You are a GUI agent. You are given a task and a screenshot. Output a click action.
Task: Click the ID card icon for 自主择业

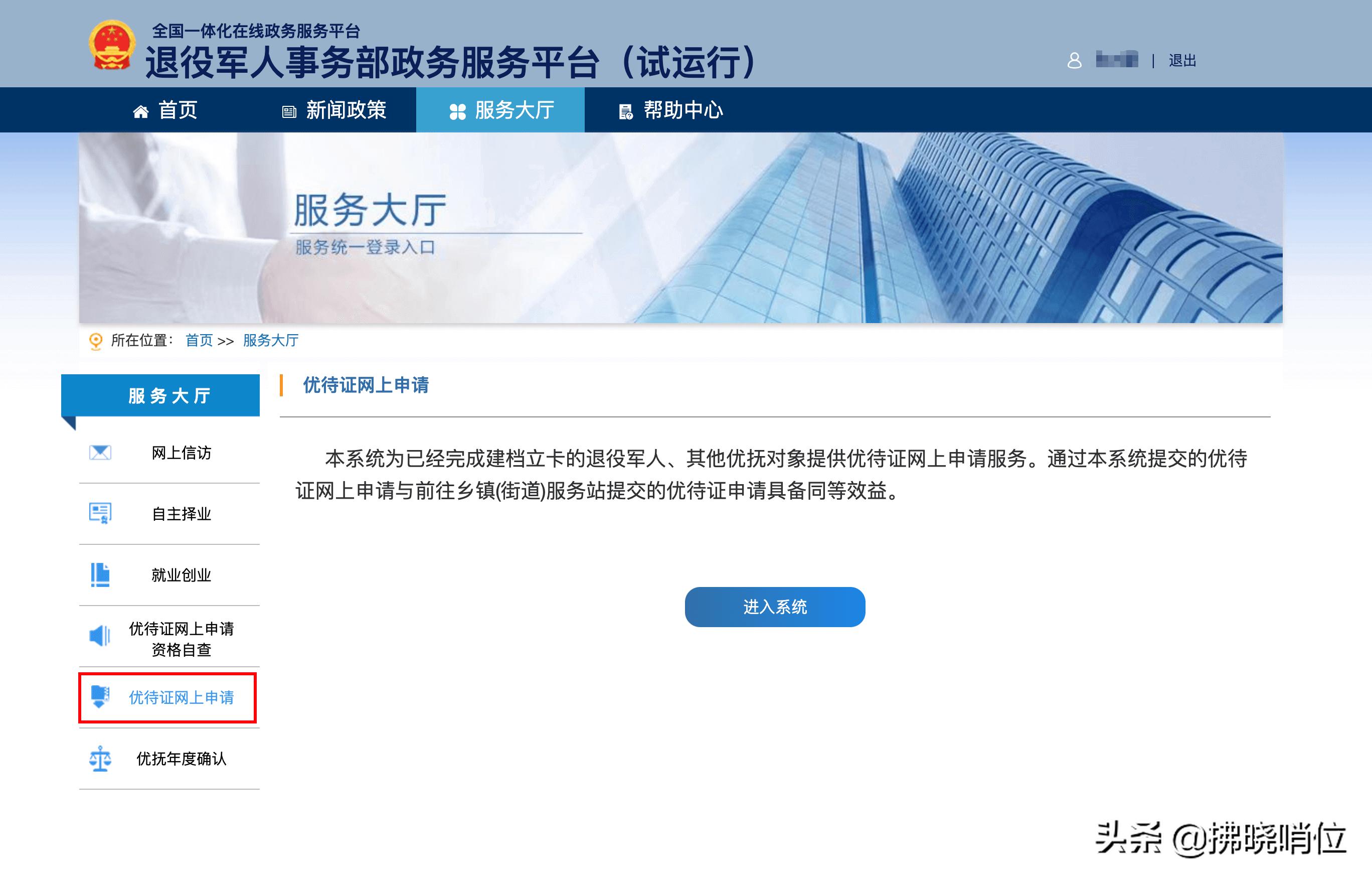pos(101,513)
